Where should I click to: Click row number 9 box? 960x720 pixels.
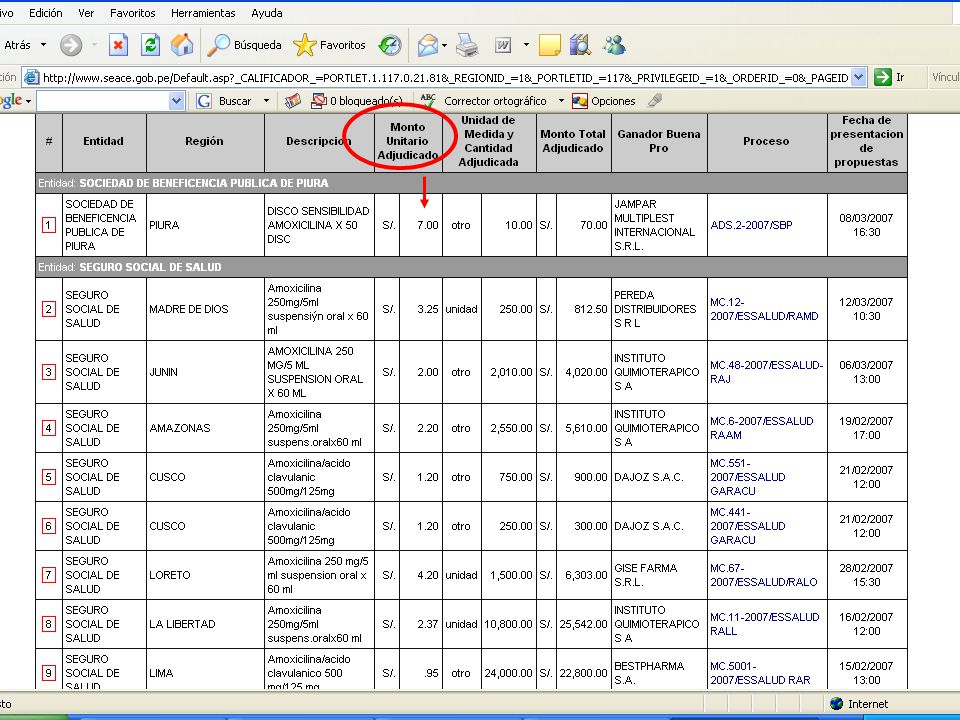(48, 673)
